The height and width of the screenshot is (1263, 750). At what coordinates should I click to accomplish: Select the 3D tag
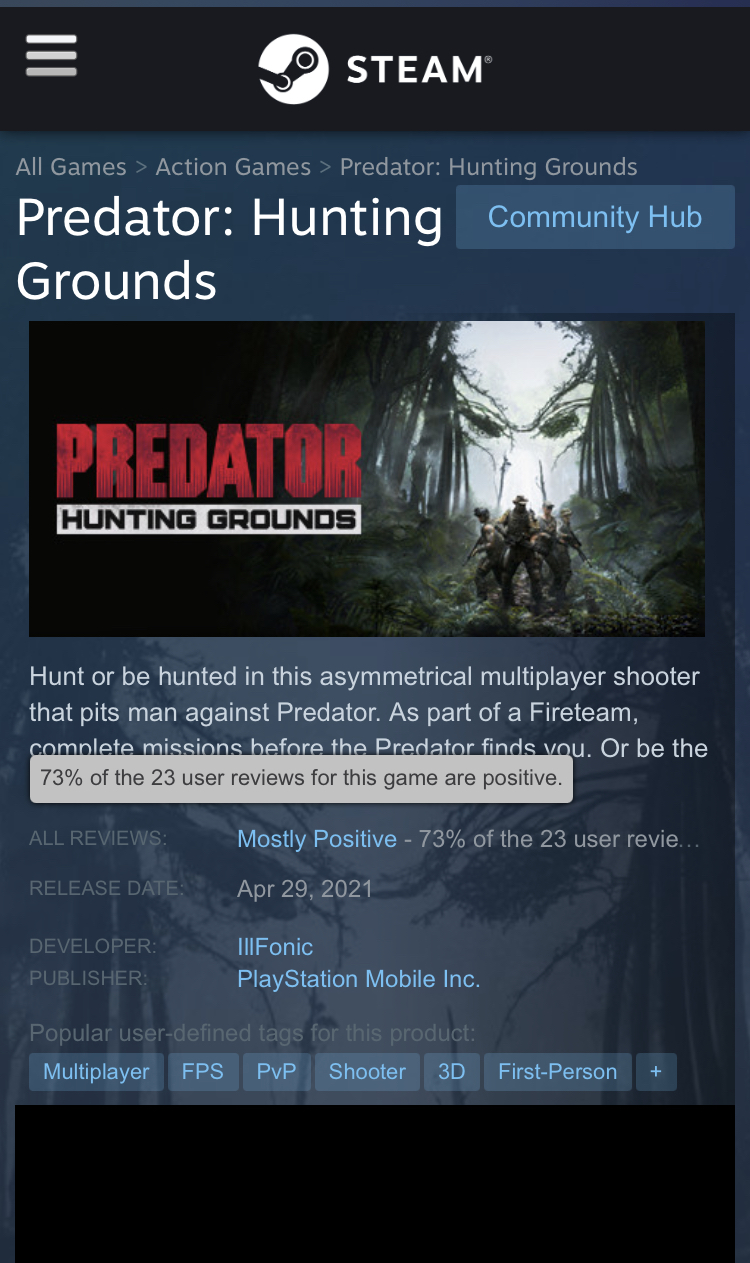(452, 1072)
